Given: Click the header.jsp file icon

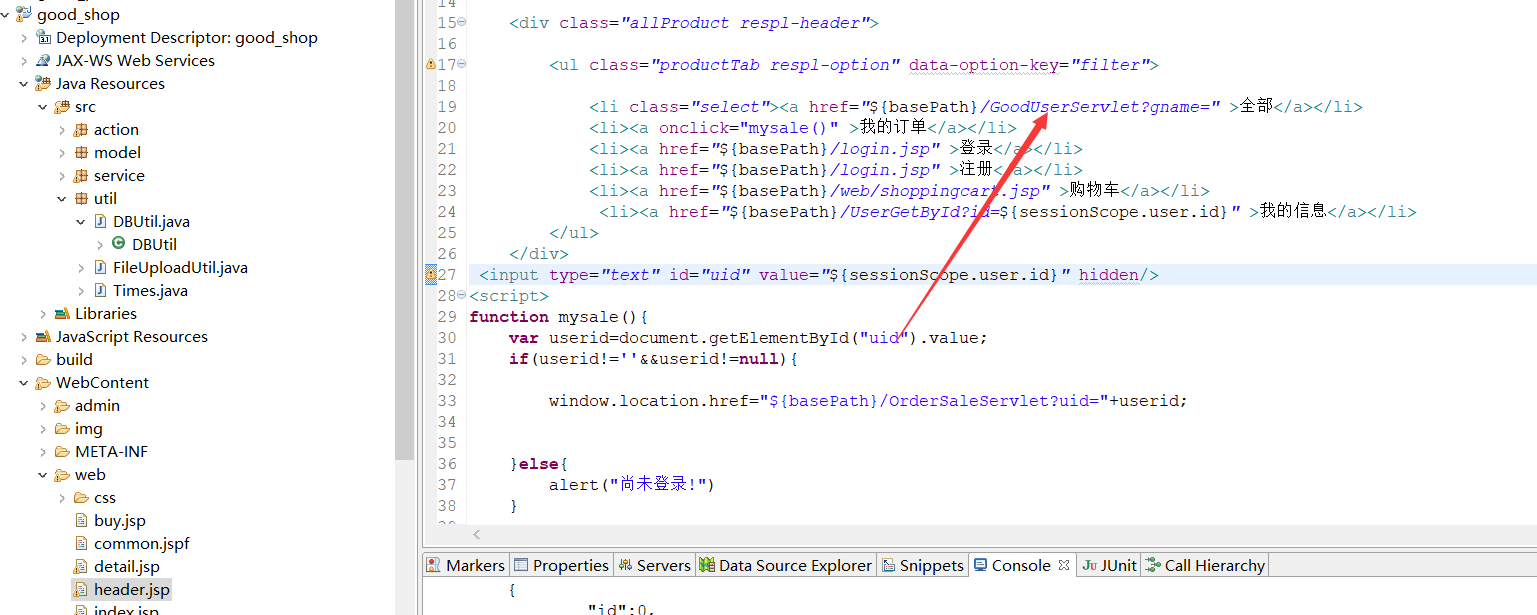Looking at the screenshot, I should click(82, 589).
